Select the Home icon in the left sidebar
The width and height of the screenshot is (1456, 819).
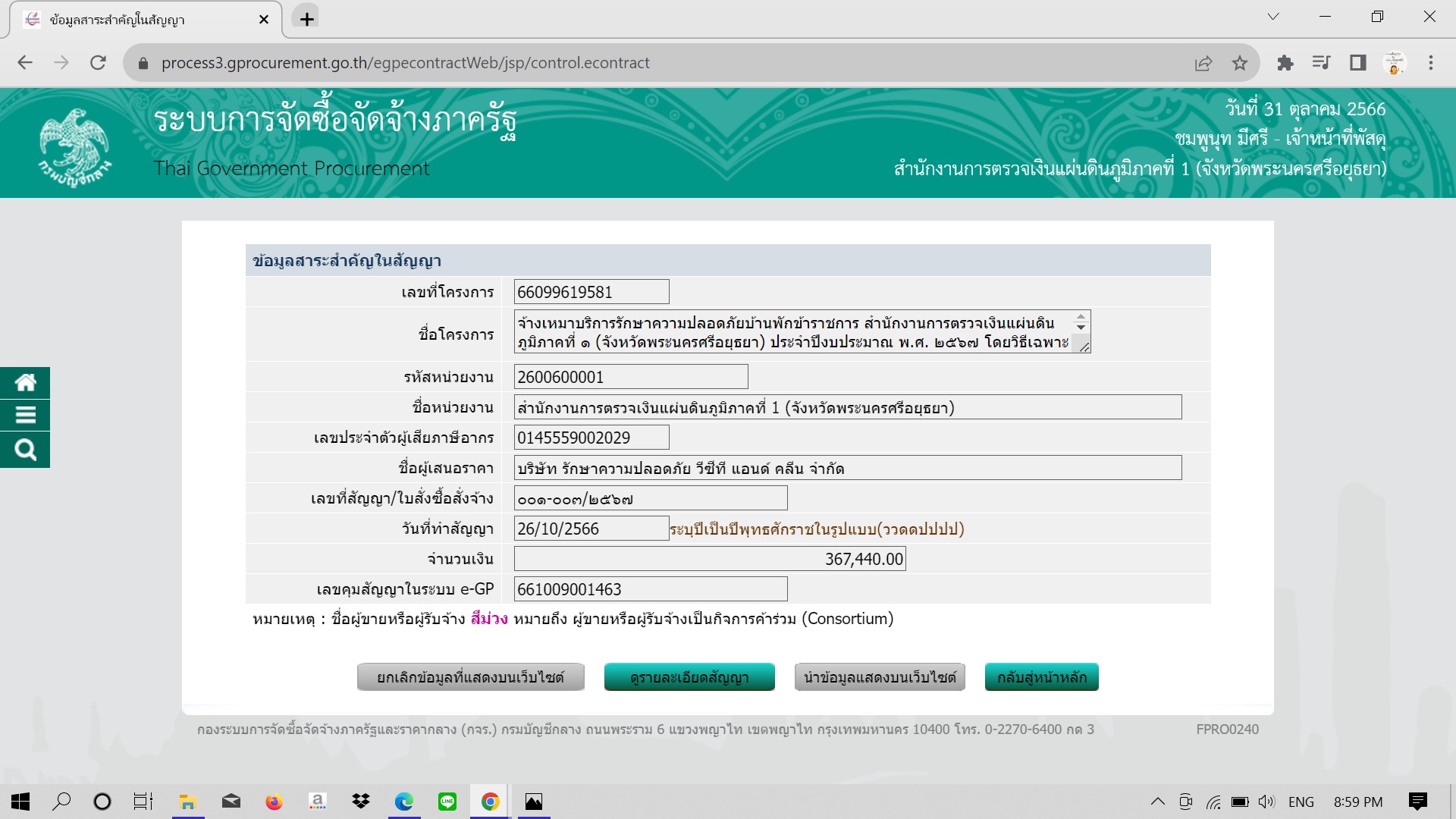tap(25, 382)
